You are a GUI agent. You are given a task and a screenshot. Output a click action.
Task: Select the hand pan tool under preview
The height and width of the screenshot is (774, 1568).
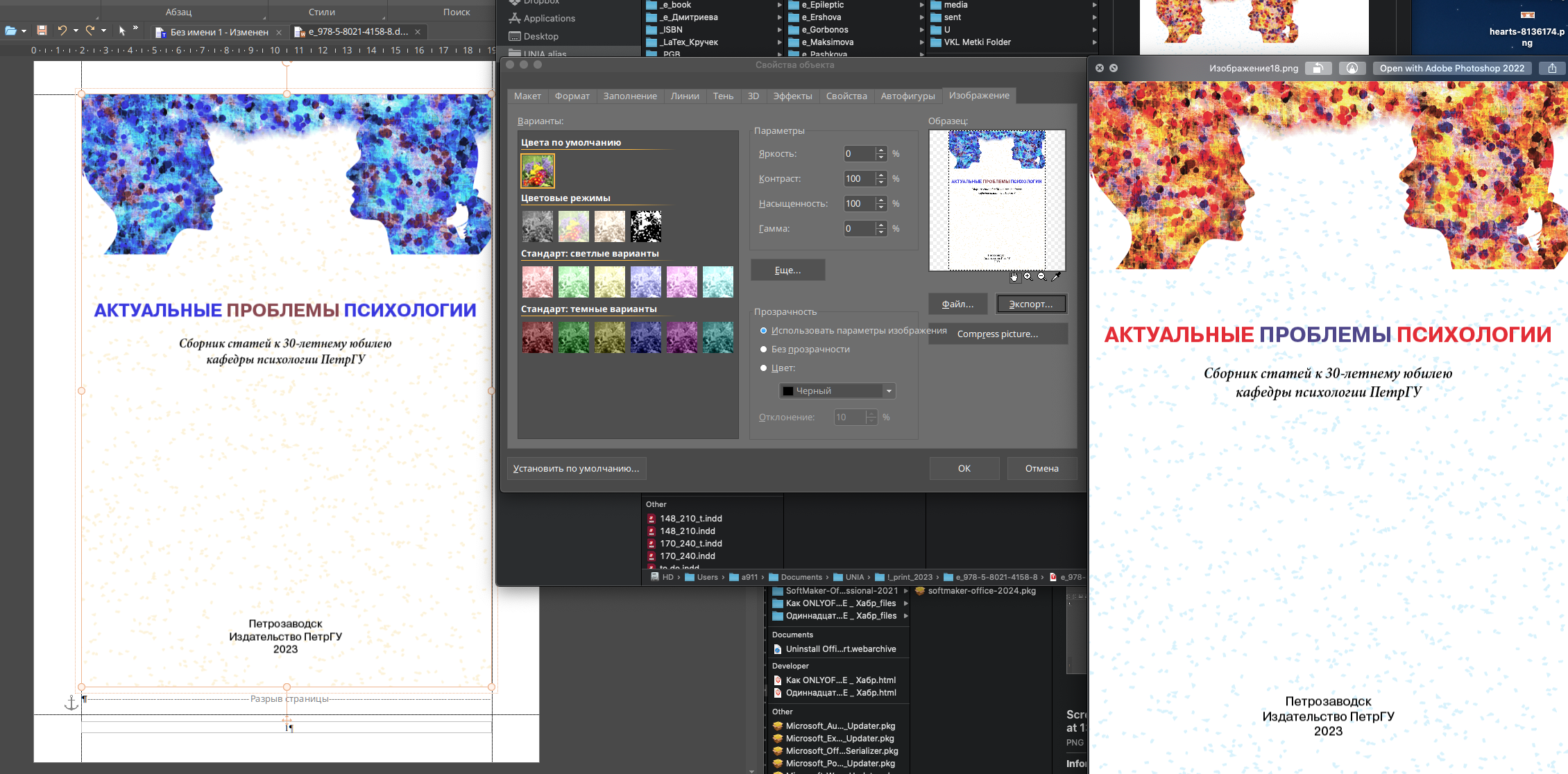point(1015,277)
